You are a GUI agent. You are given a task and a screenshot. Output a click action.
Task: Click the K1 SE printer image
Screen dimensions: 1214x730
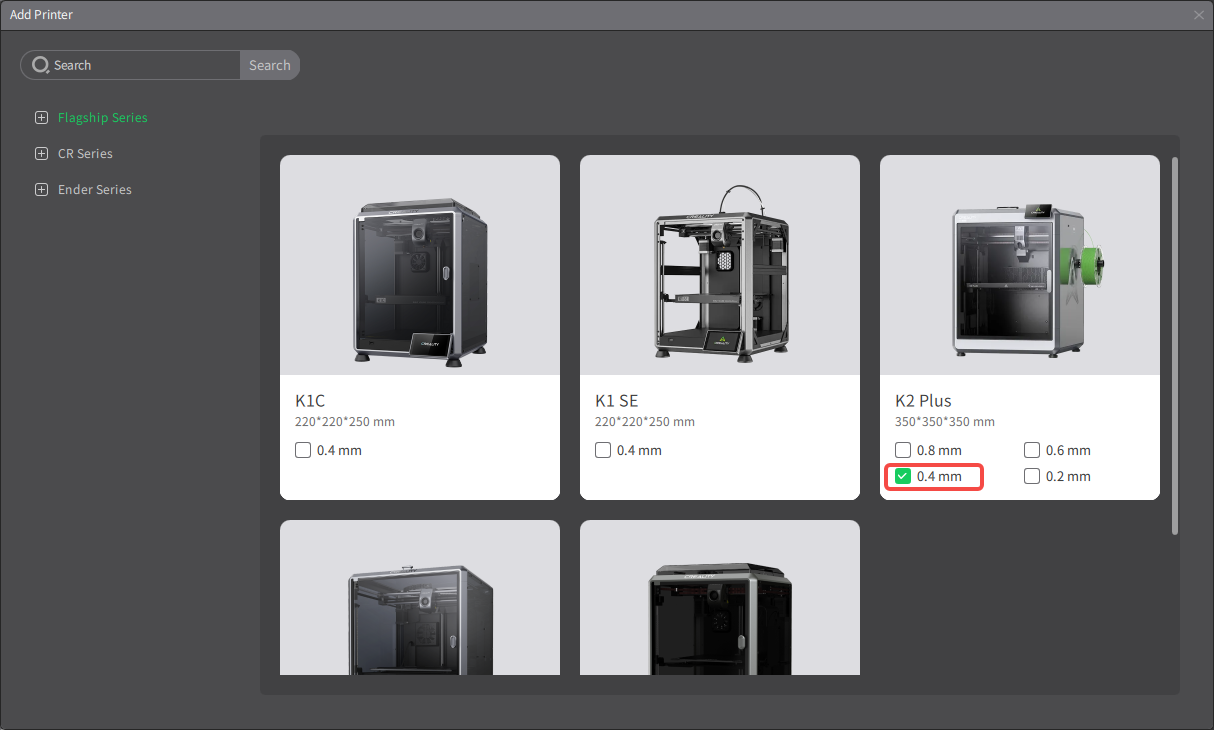[720, 265]
